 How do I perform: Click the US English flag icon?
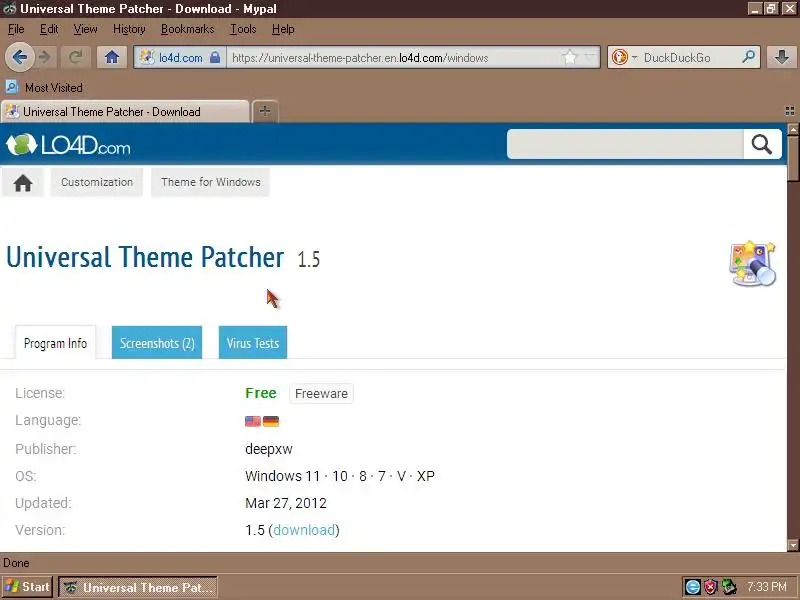pos(253,421)
